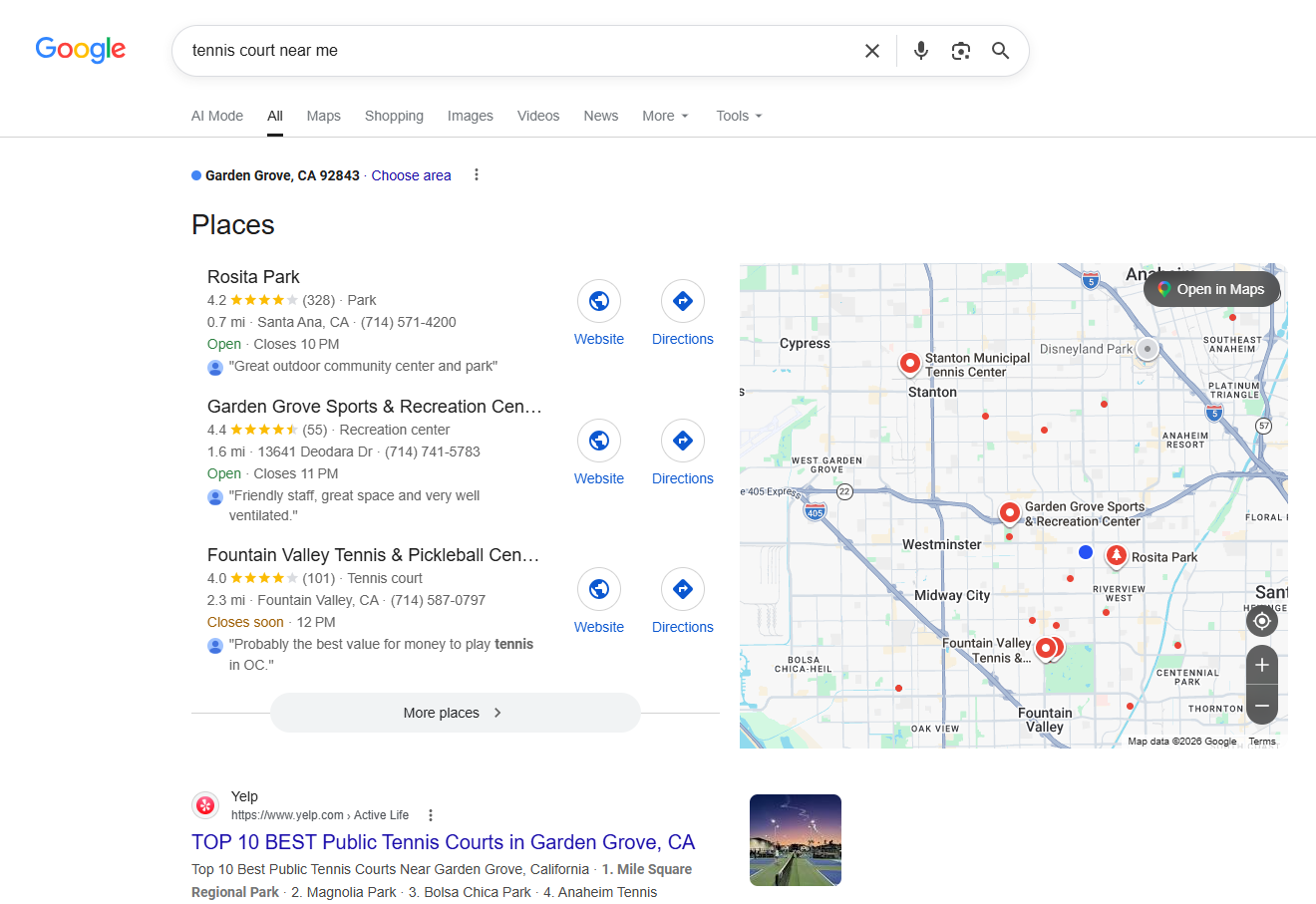Screen dimensions: 1316x904
Task: Click Open in Maps button
Action: pyautogui.click(x=1211, y=289)
